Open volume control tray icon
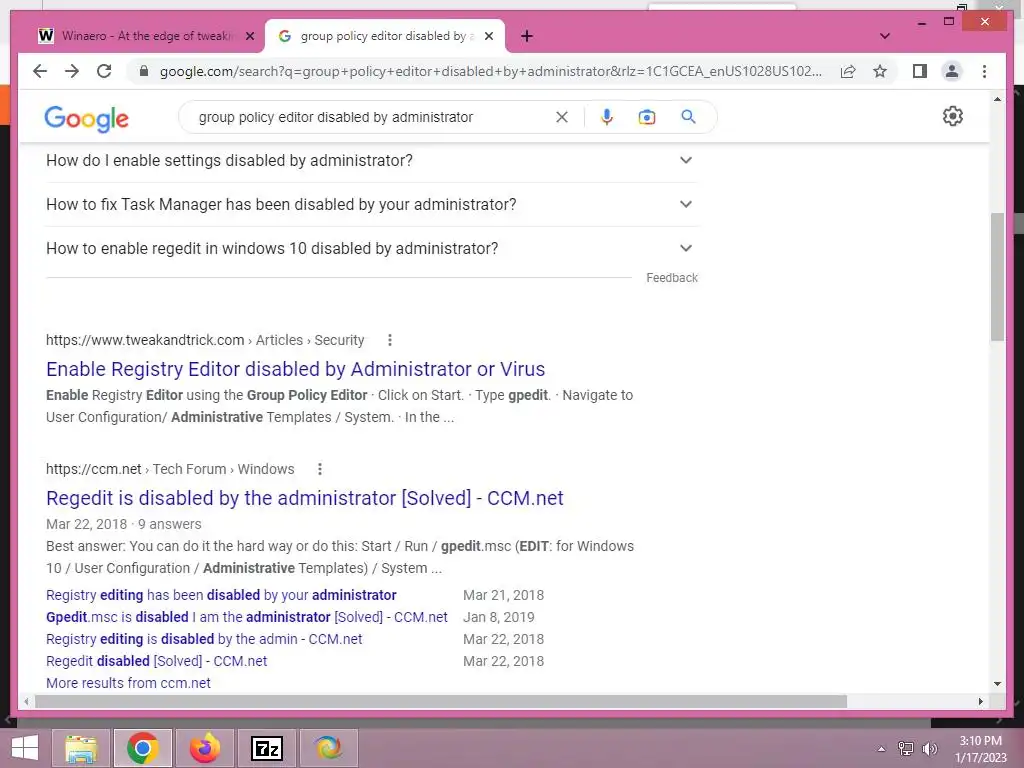The width and height of the screenshot is (1024, 768). coord(929,749)
